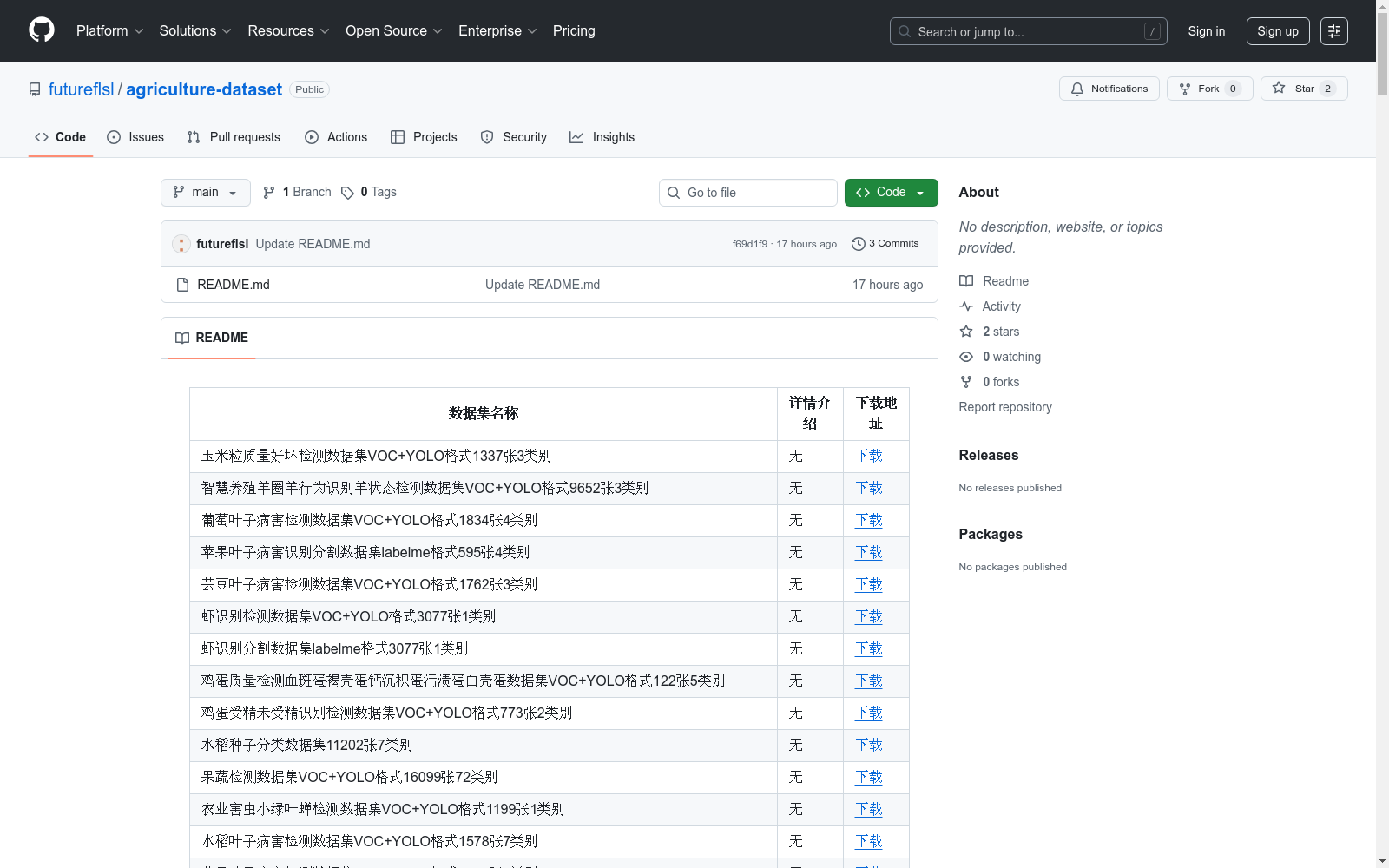This screenshot has height=868, width=1389.
Task: Download the 虾识别检测数据集 VOC+YOLO dataset
Action: tap(869, 616)
